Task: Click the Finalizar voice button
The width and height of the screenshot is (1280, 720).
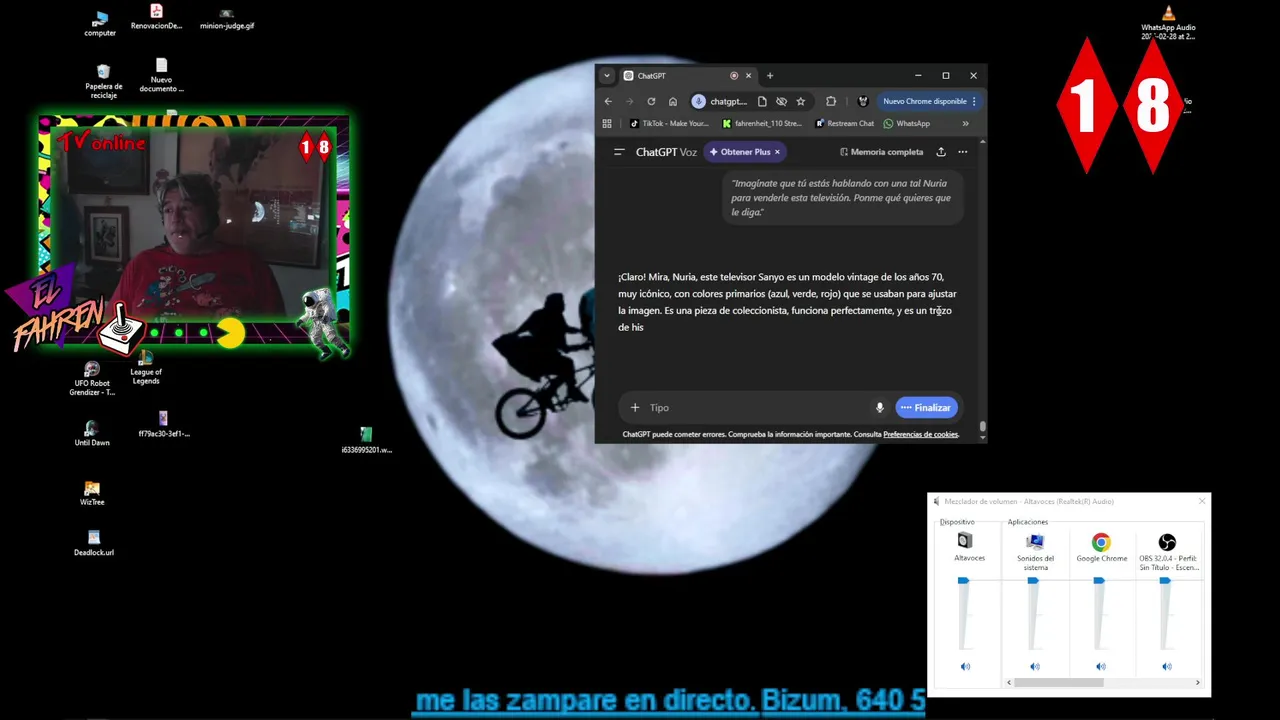Action: pos(926,407)
